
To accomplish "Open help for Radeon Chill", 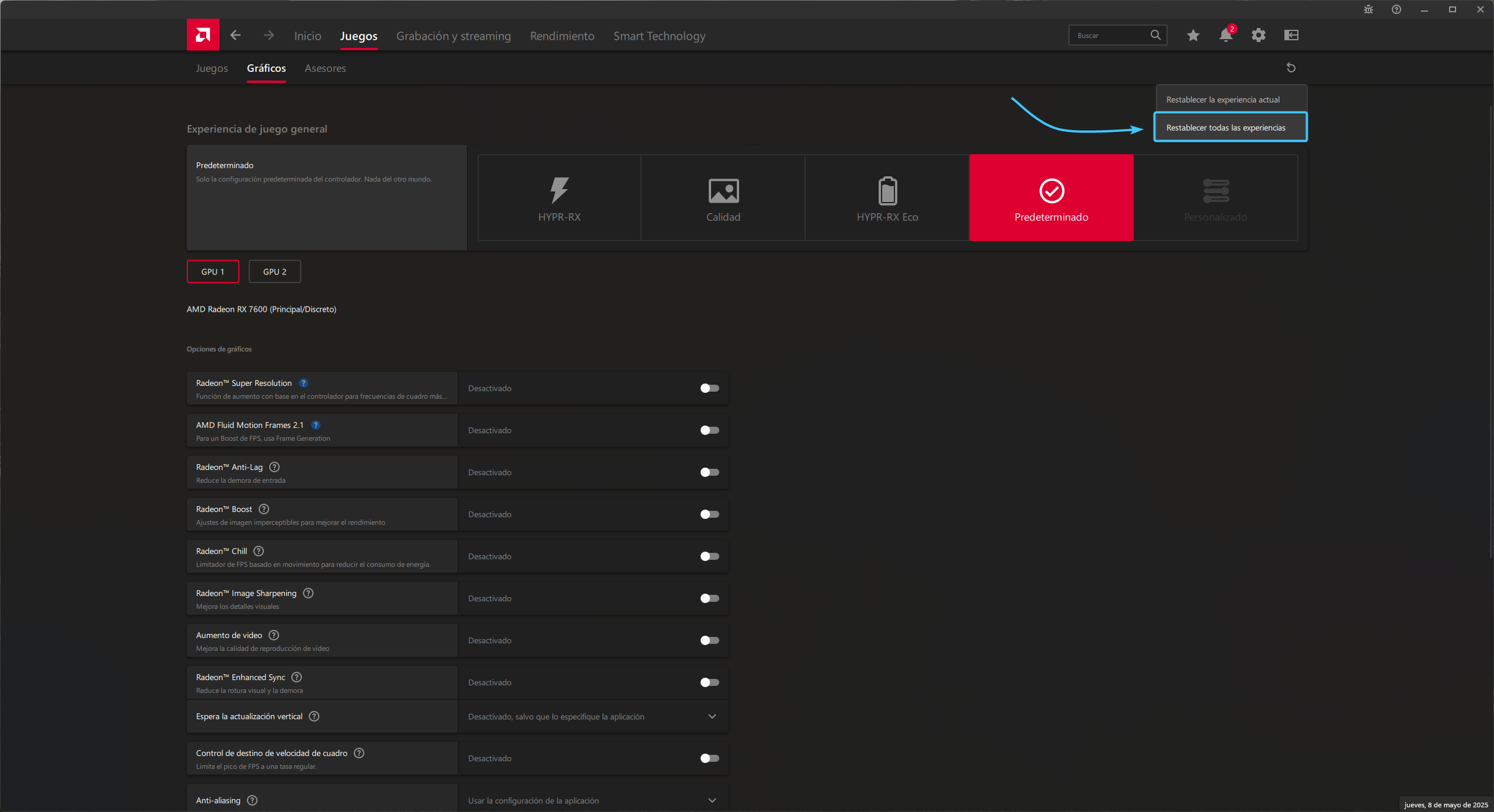I will pos(259,551).
